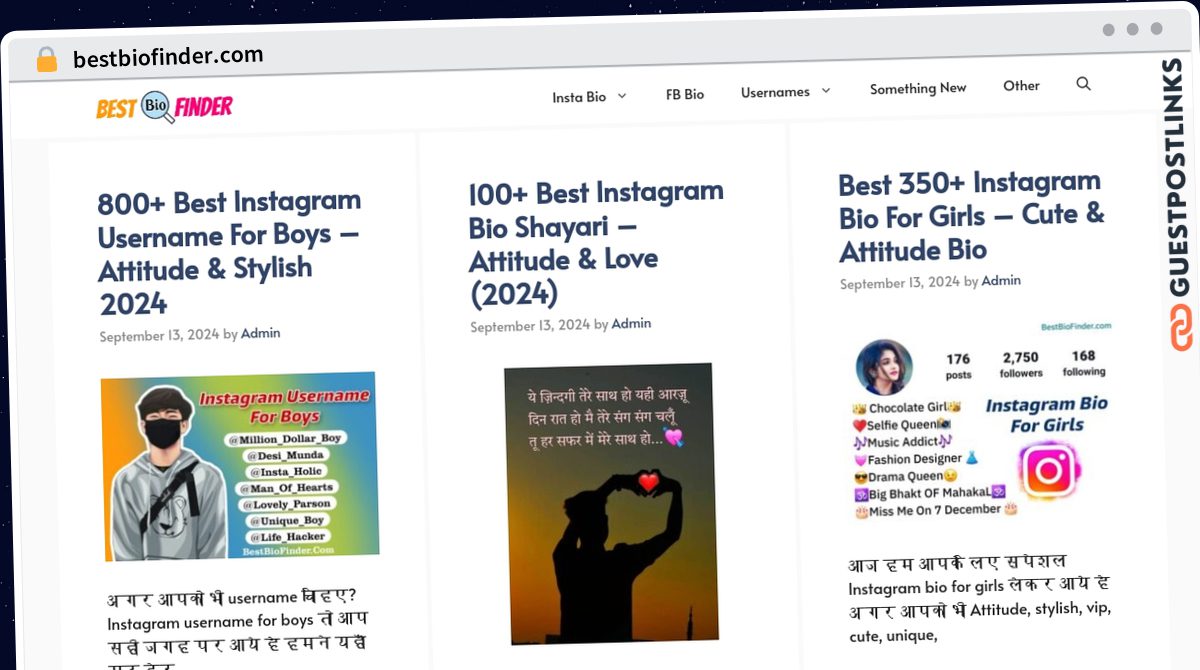
Task: Open the FB Bio menu item
Action: pos(685,94)
